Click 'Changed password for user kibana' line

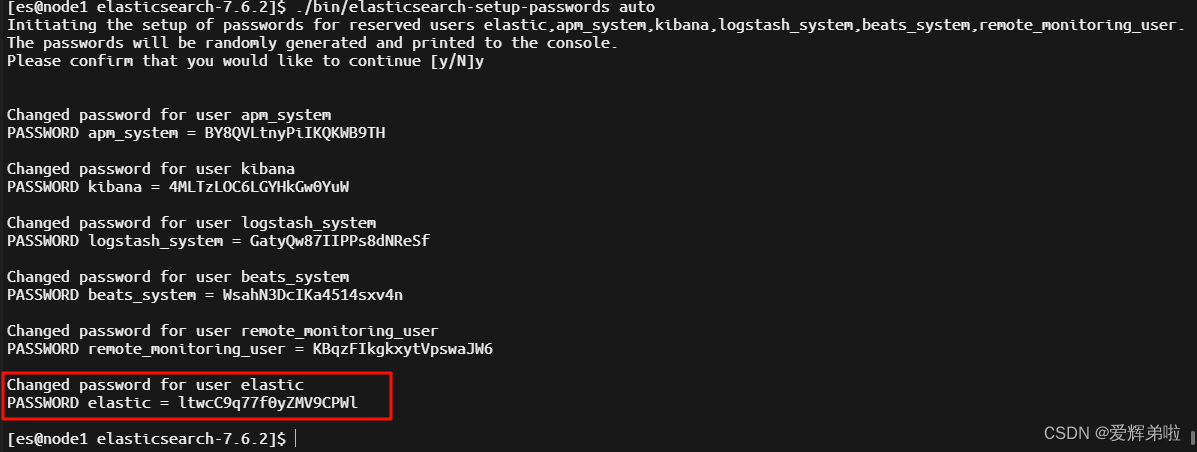(150, 169)
